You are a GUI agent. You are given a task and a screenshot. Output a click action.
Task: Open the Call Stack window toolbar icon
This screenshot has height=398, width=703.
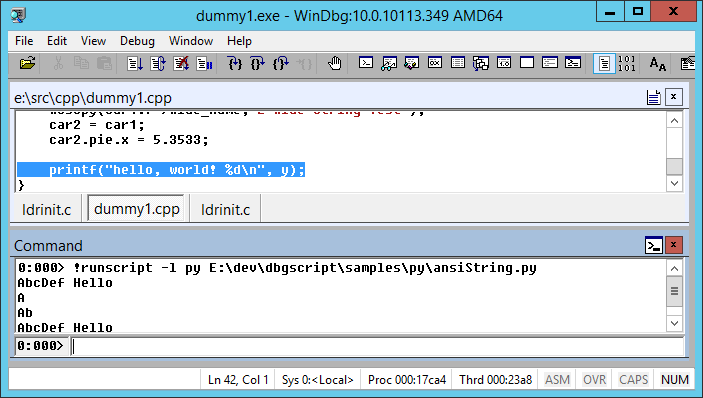point(481,63)
